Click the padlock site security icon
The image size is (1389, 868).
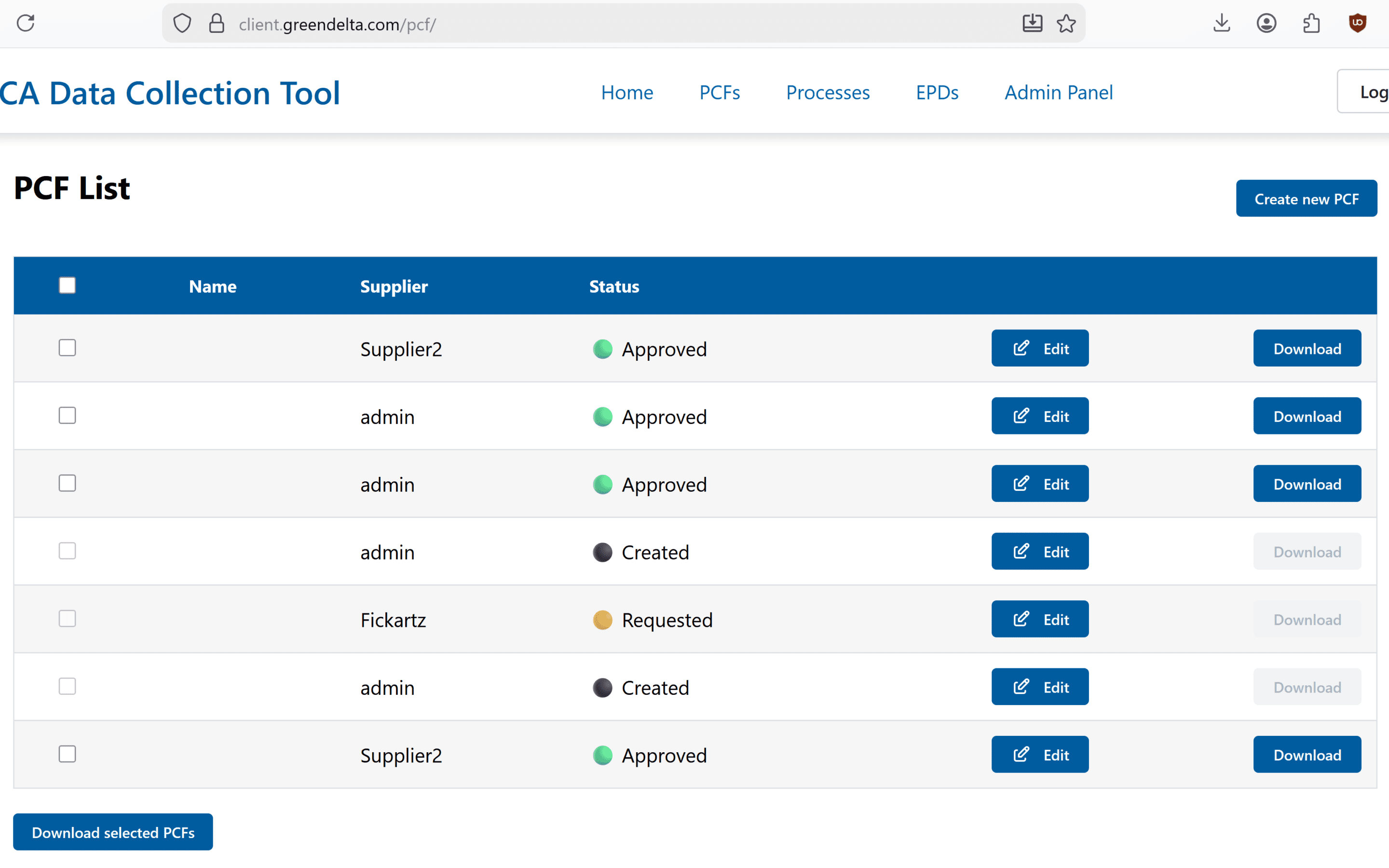(217, 24)
